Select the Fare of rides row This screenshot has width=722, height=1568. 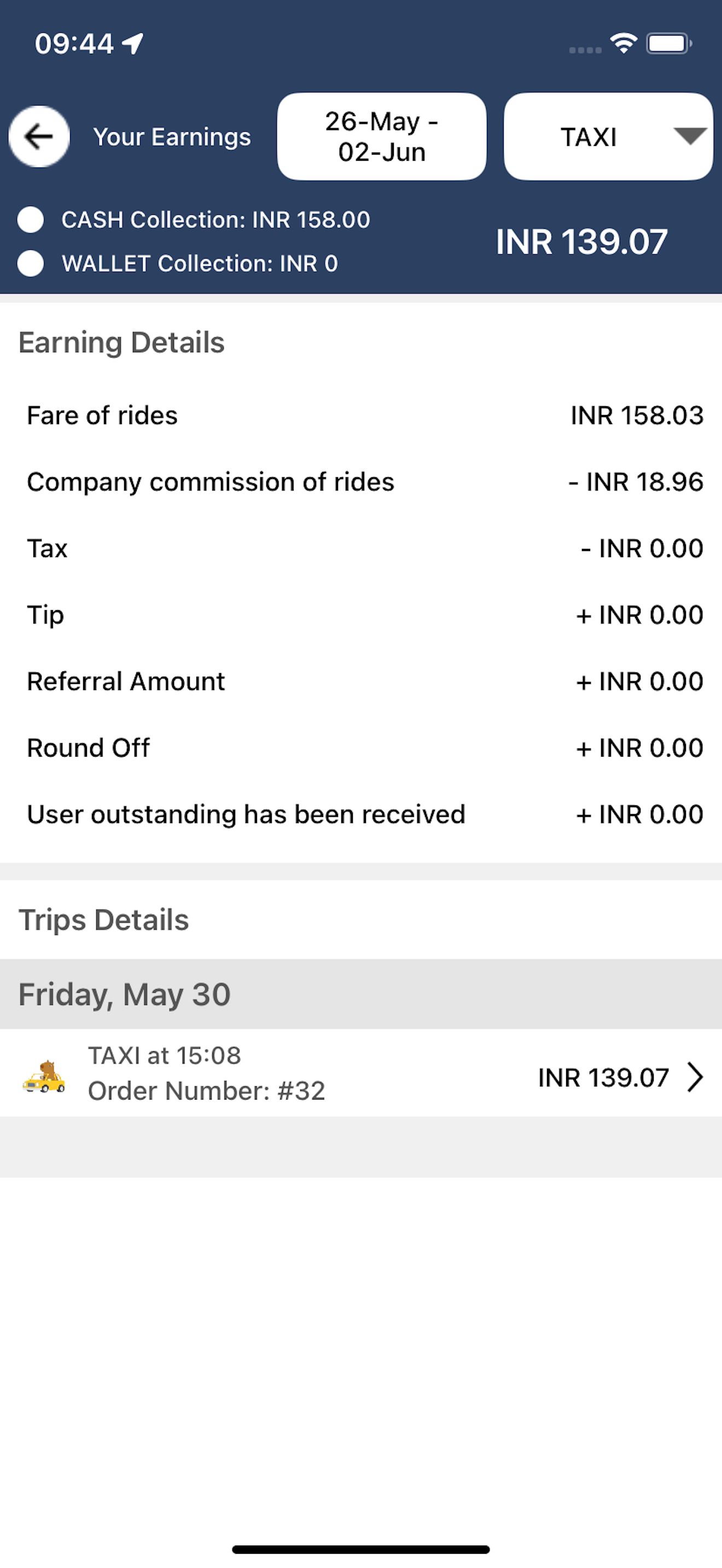(361, 416)
